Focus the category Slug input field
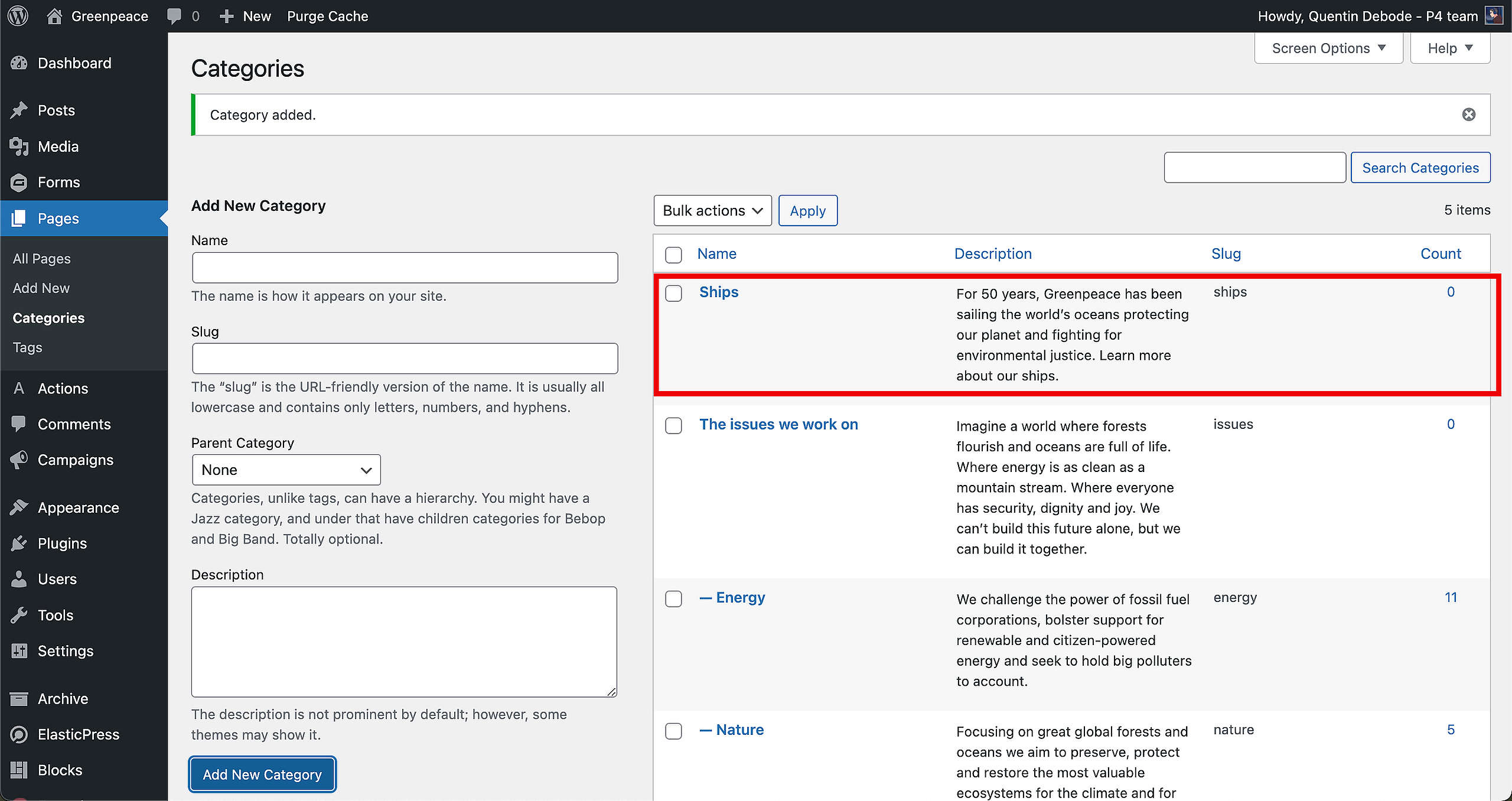1512x801 pixels. coord(405,359)
